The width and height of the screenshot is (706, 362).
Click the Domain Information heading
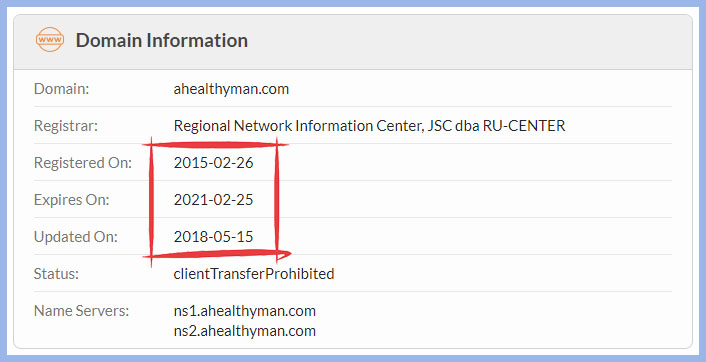tap(162, 41)
